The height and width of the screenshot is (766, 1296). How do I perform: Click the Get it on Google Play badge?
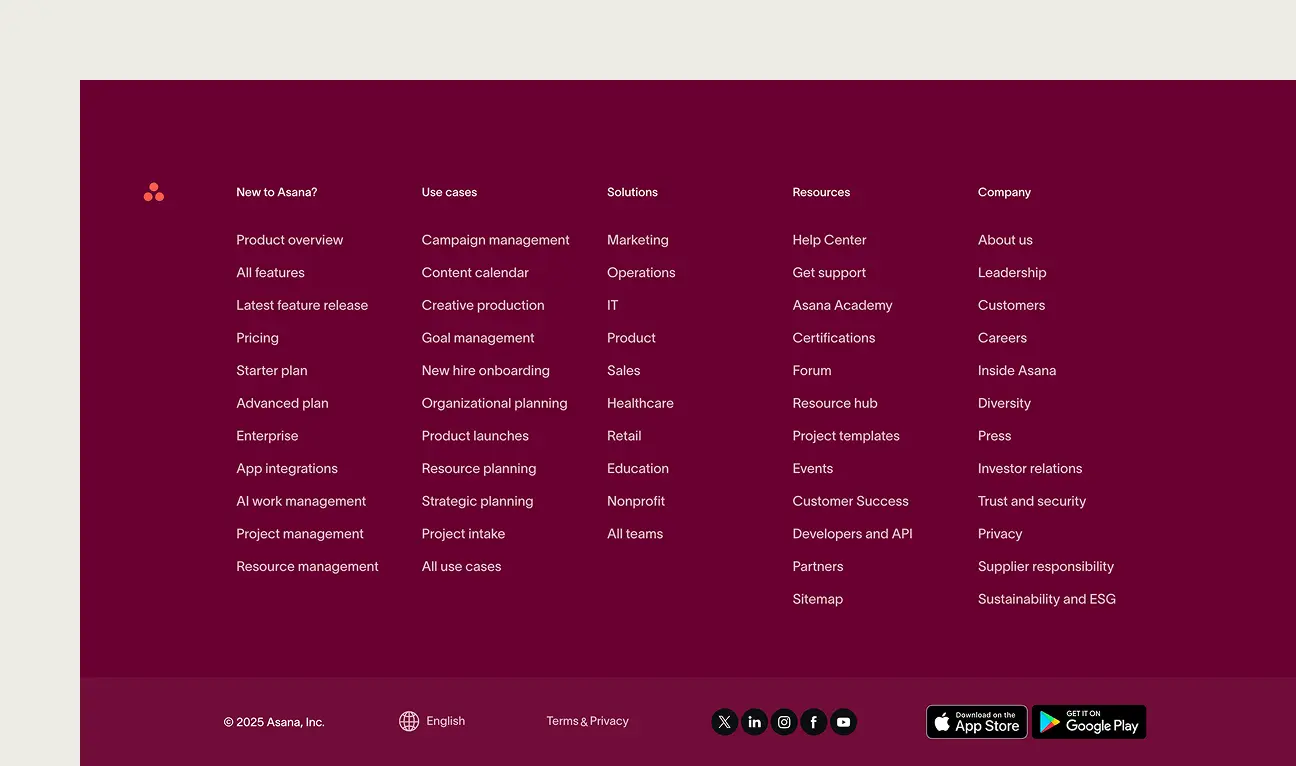[x=1089, y=722]
